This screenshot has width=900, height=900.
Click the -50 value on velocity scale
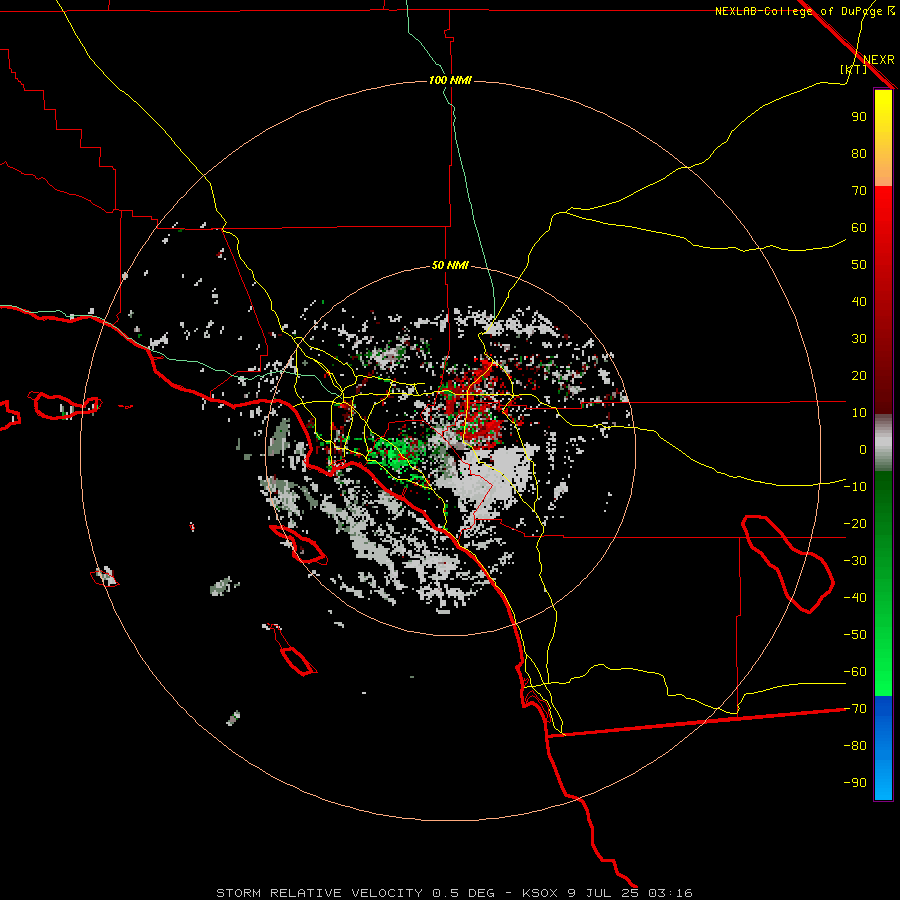click(x=855, y=635)
